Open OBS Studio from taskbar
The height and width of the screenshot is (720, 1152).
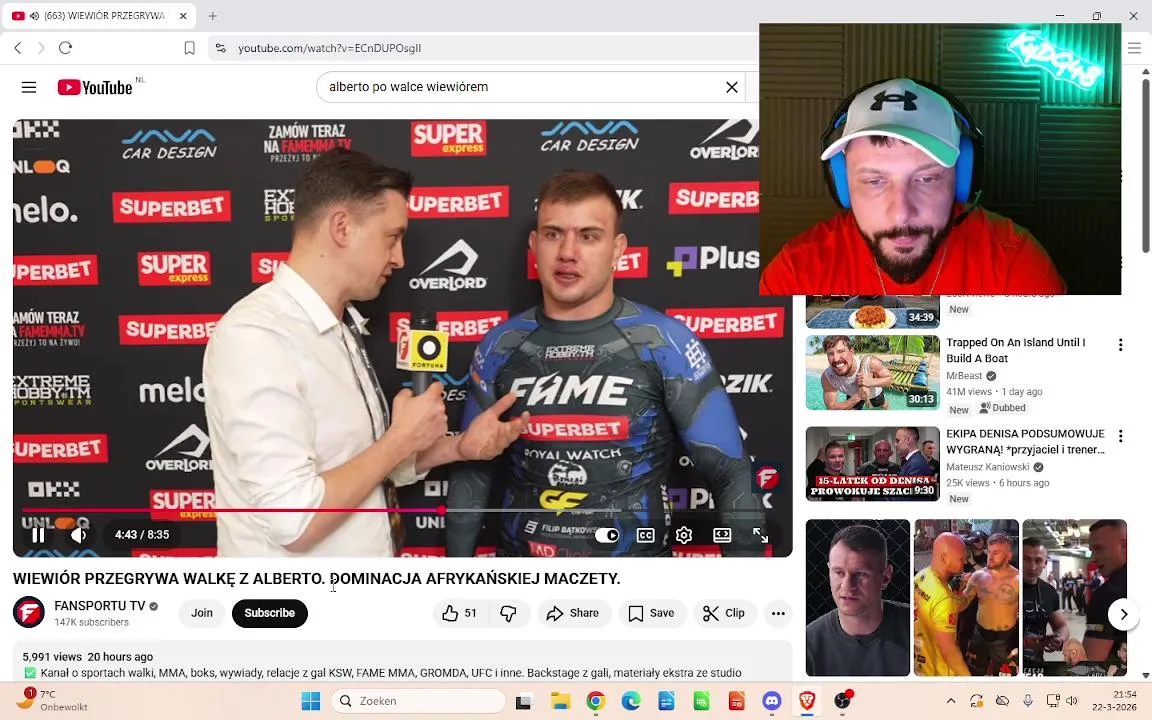(843, 701)
